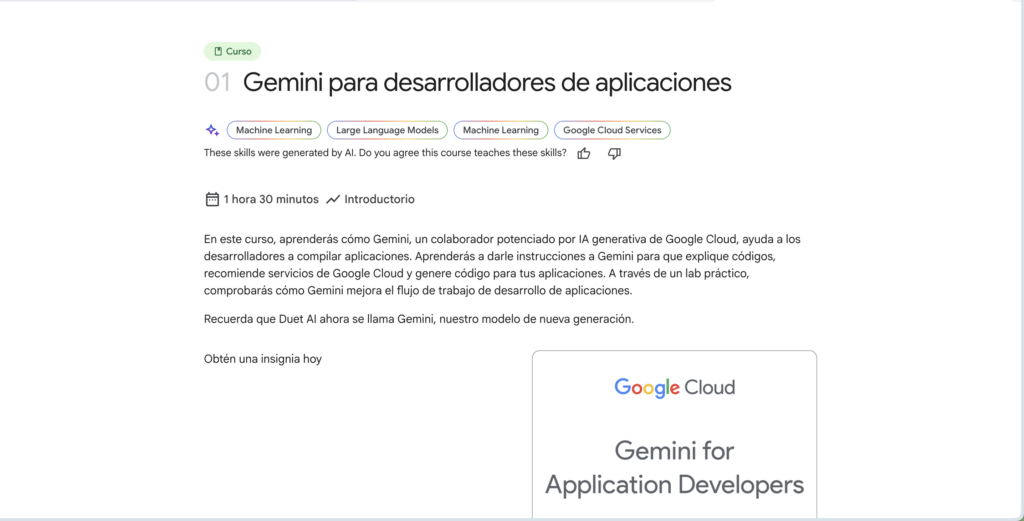Select the Machine Learning chip before Google Cloud Services
Screen dimensions: 1024x521
501,130
